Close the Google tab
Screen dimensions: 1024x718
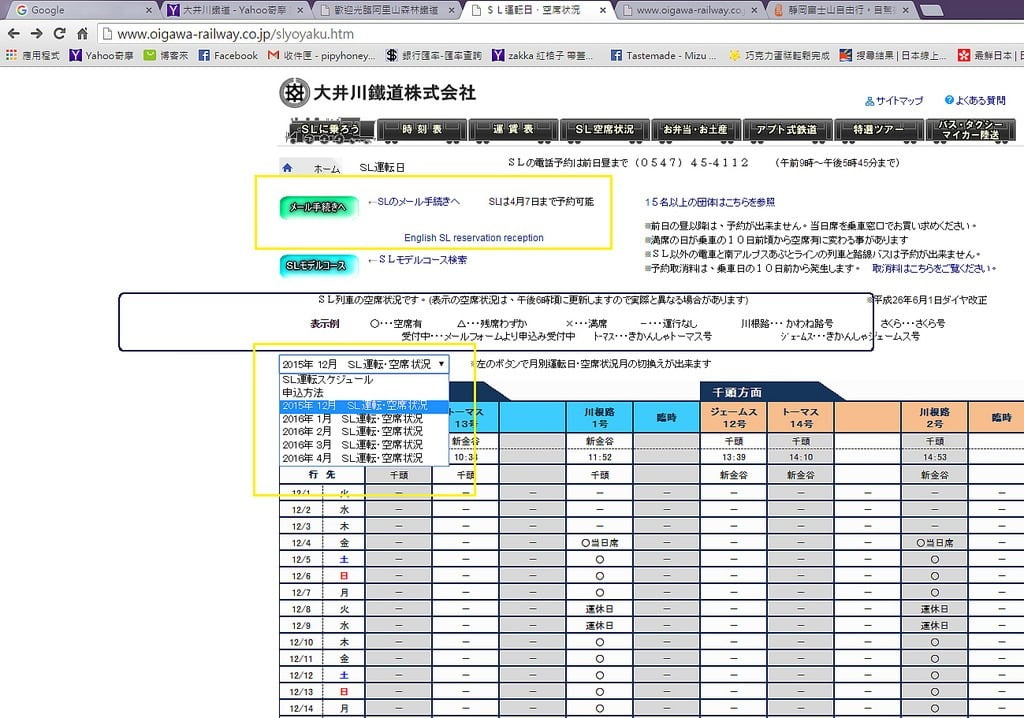(x=149, y=10)
